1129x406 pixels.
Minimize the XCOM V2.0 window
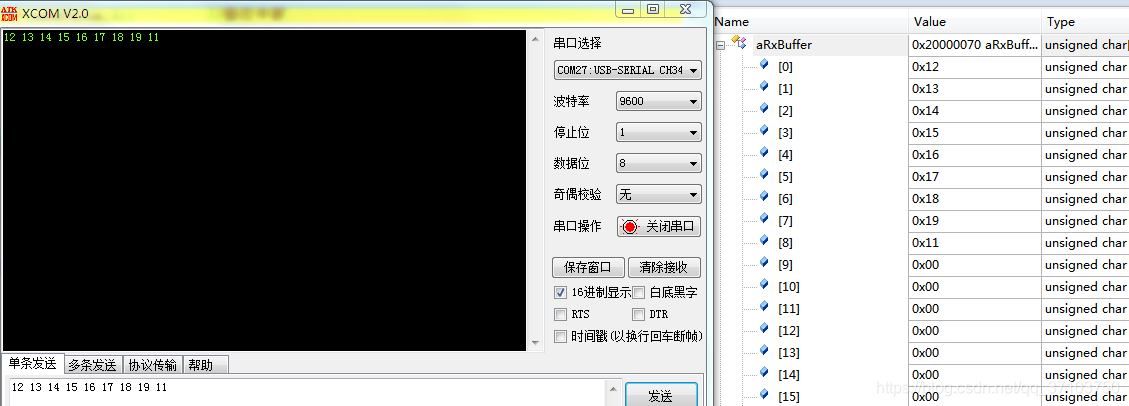coord(629,9)
